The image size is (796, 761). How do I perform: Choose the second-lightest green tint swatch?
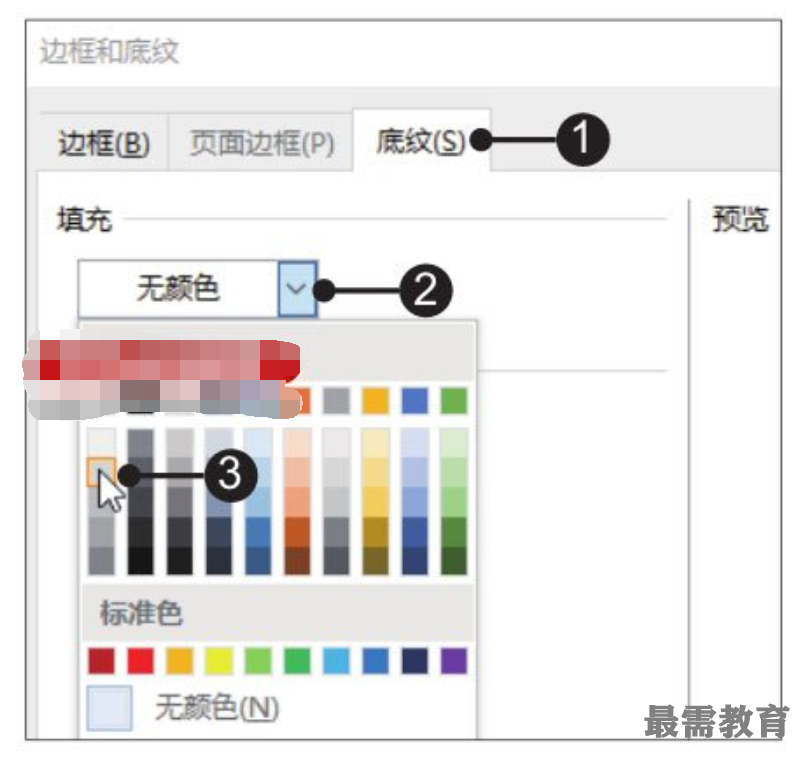[454, 472]
